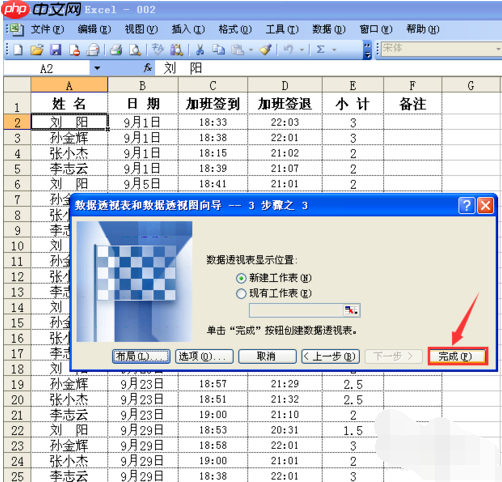502x482 pixels.
Task: Activate the Format Painter brush icon
Action: 266,50
